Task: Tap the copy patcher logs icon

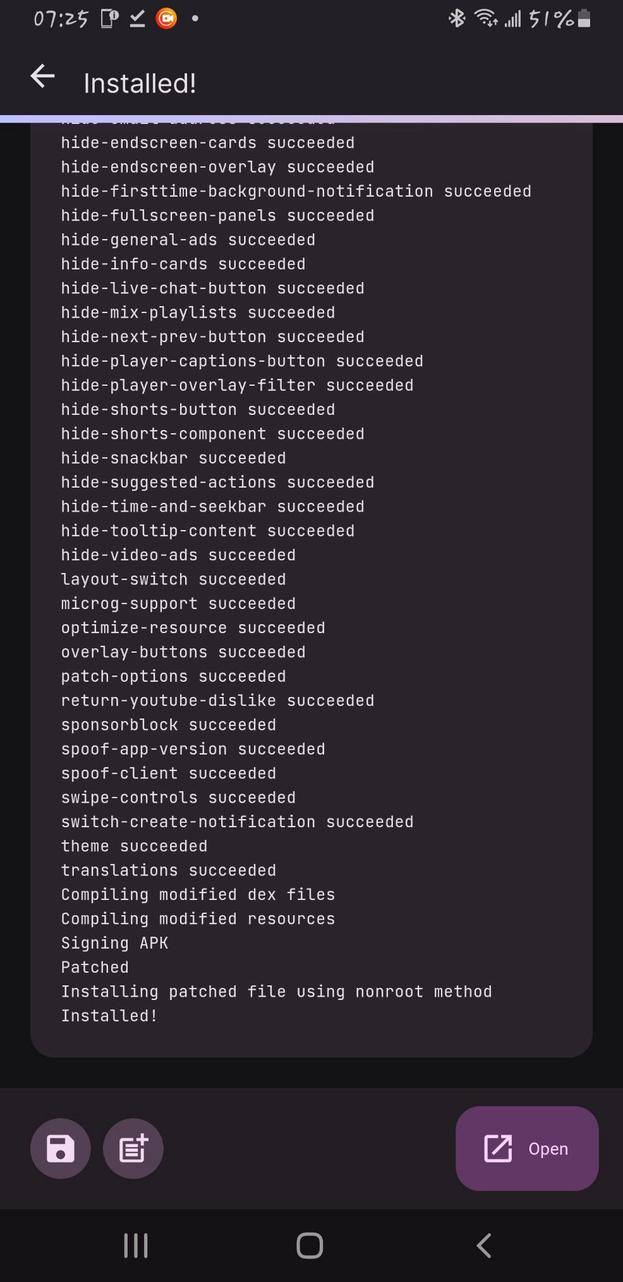Action: point(133,1148)
